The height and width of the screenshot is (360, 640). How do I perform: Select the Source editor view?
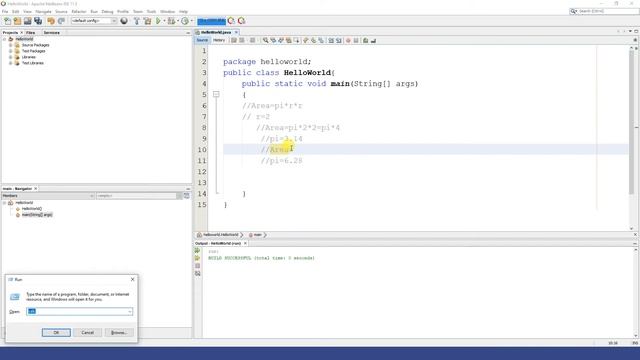tap(202, 40)
